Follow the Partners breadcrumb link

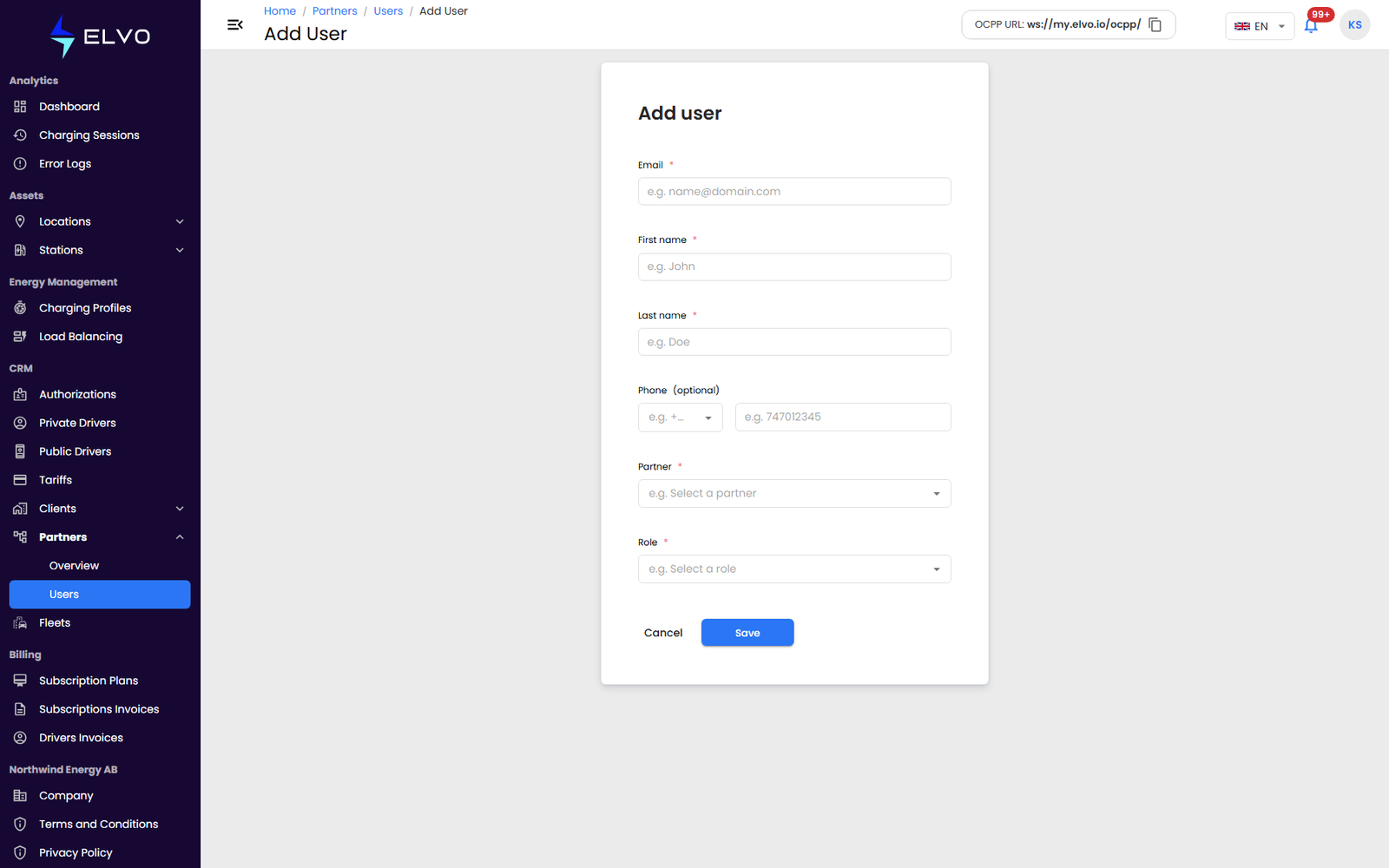(334, 11)
